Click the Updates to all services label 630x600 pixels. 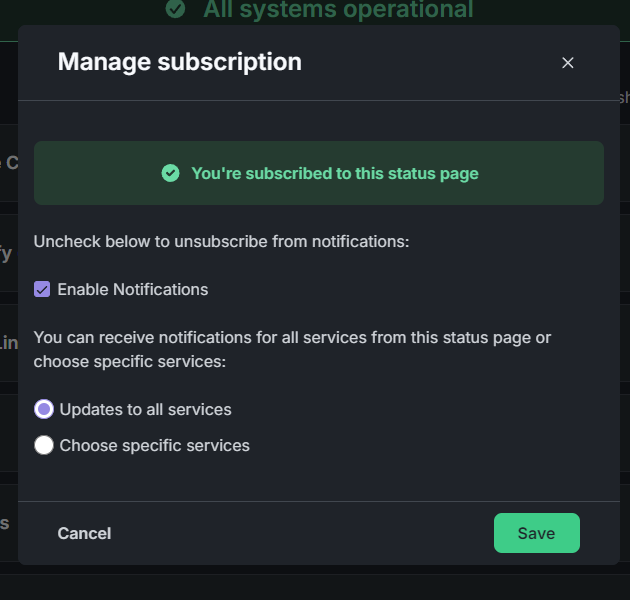click(146, 410)
